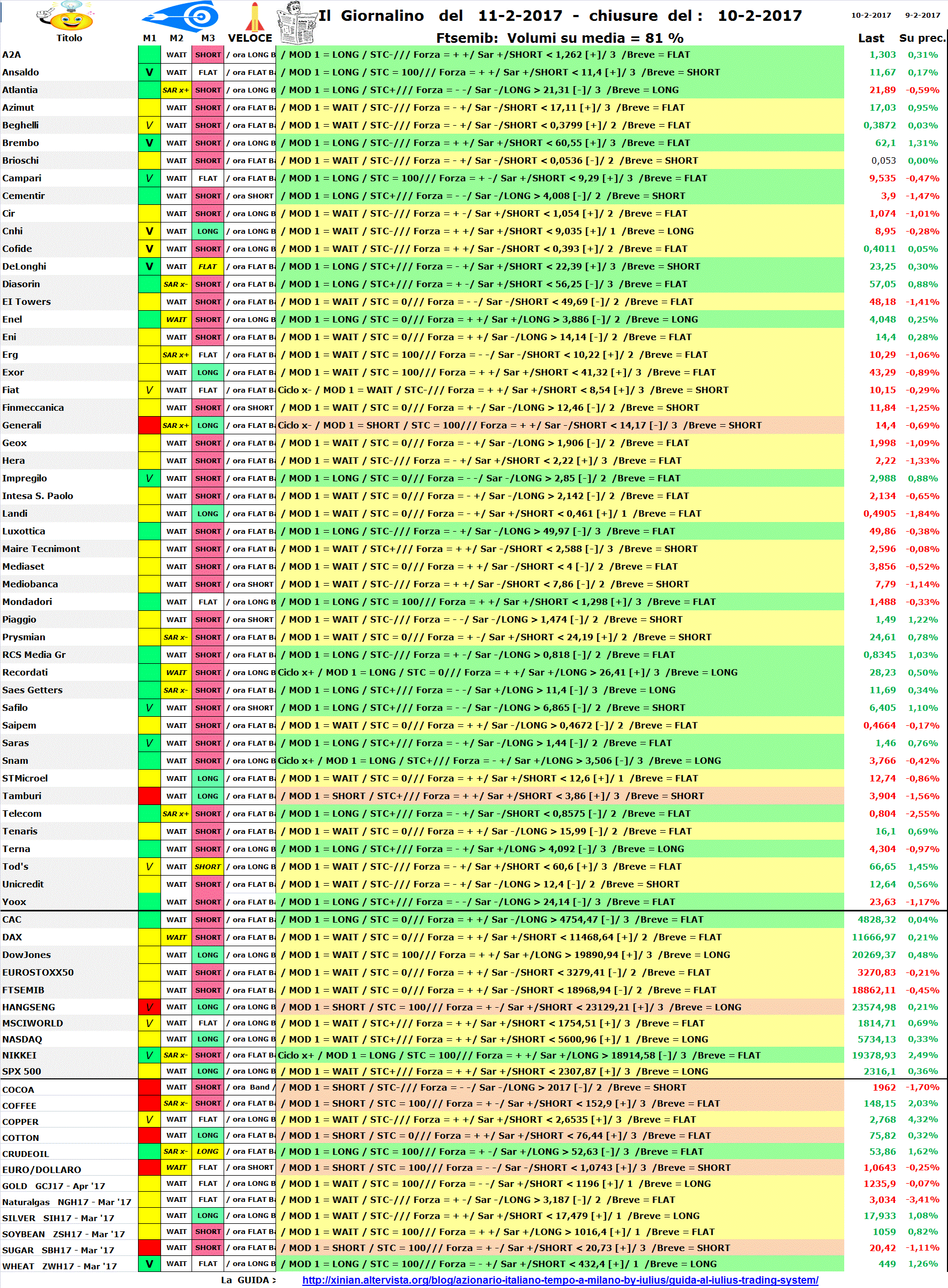Click the Saipem last price 0,4664

pyautogui.click(x=880, y=725)
